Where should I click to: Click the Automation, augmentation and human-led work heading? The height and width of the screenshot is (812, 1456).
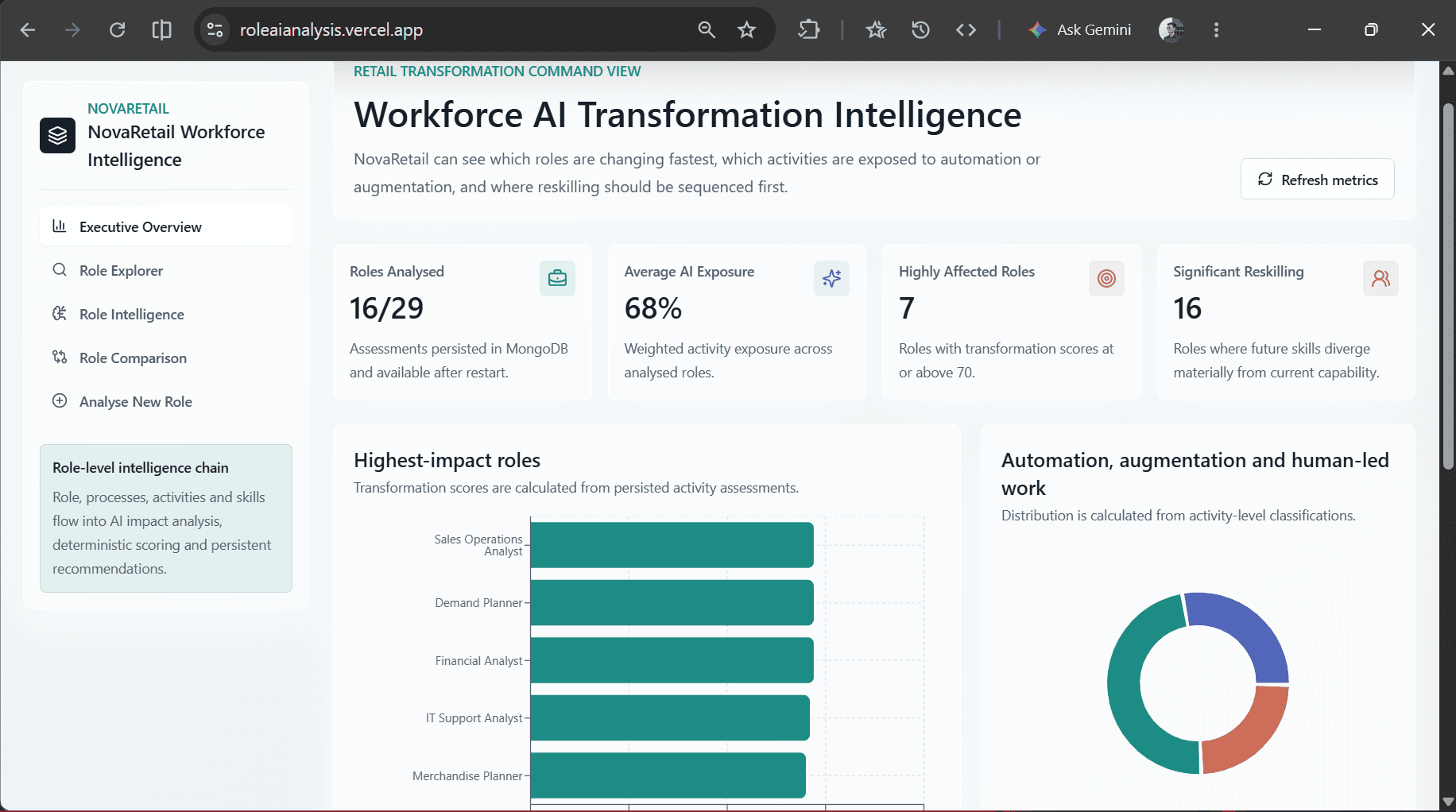(x=1195, y=474)
